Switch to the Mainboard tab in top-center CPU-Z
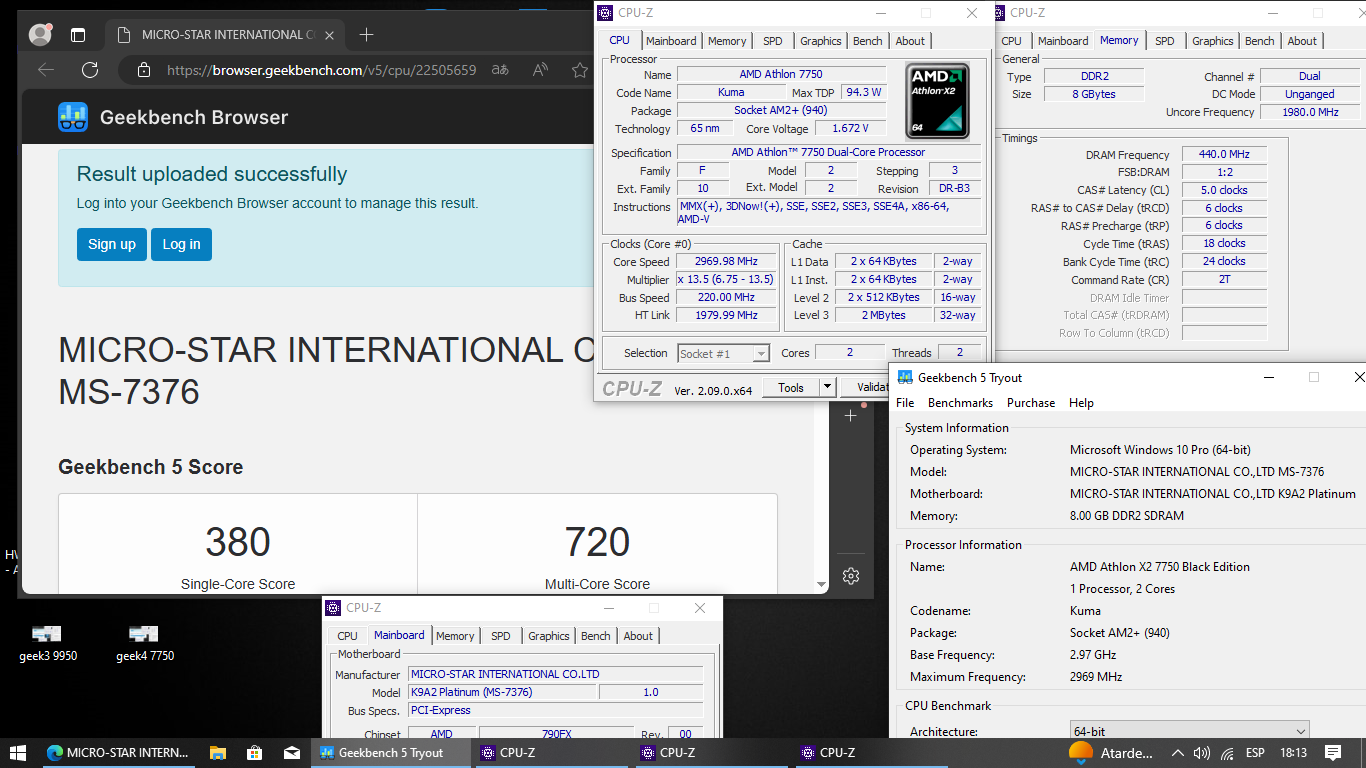Viewport: 1366px width, 768px height. (671, 41)
